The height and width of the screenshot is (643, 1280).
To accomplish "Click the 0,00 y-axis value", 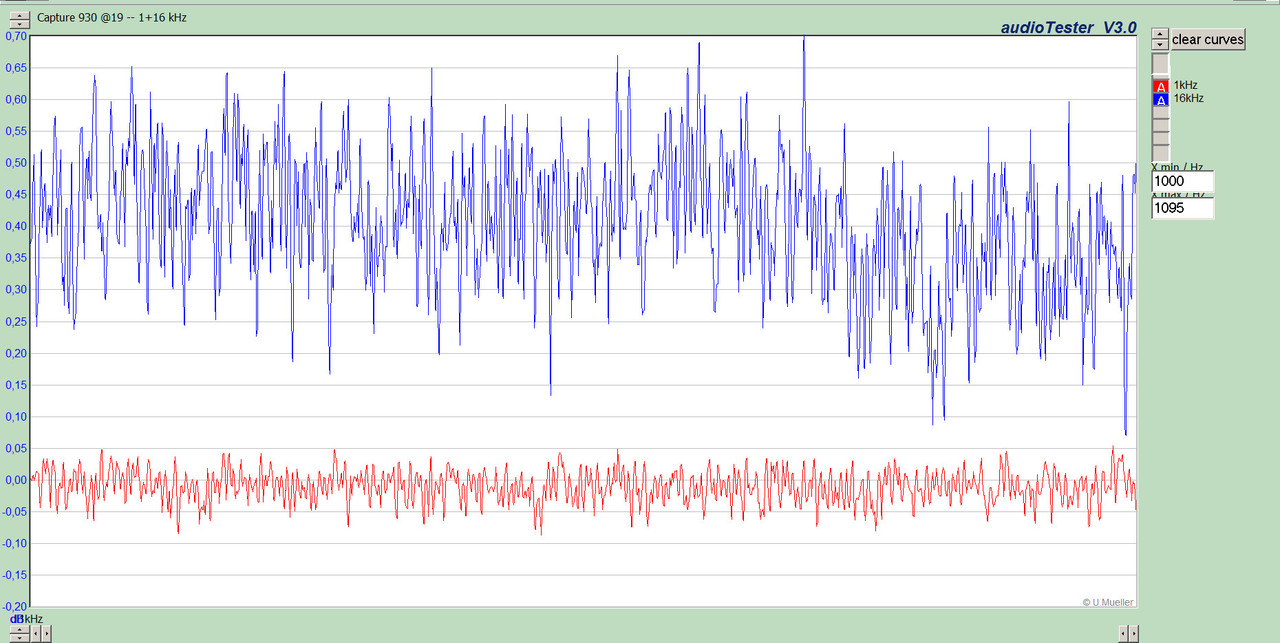I will 16,480.
